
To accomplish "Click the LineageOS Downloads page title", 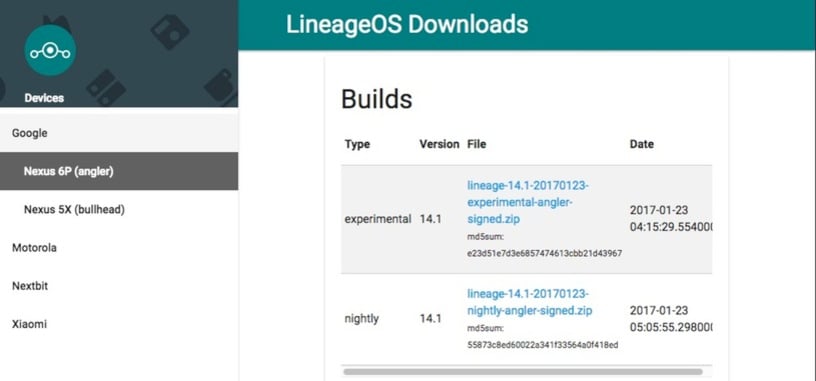I will pos(407,24).
